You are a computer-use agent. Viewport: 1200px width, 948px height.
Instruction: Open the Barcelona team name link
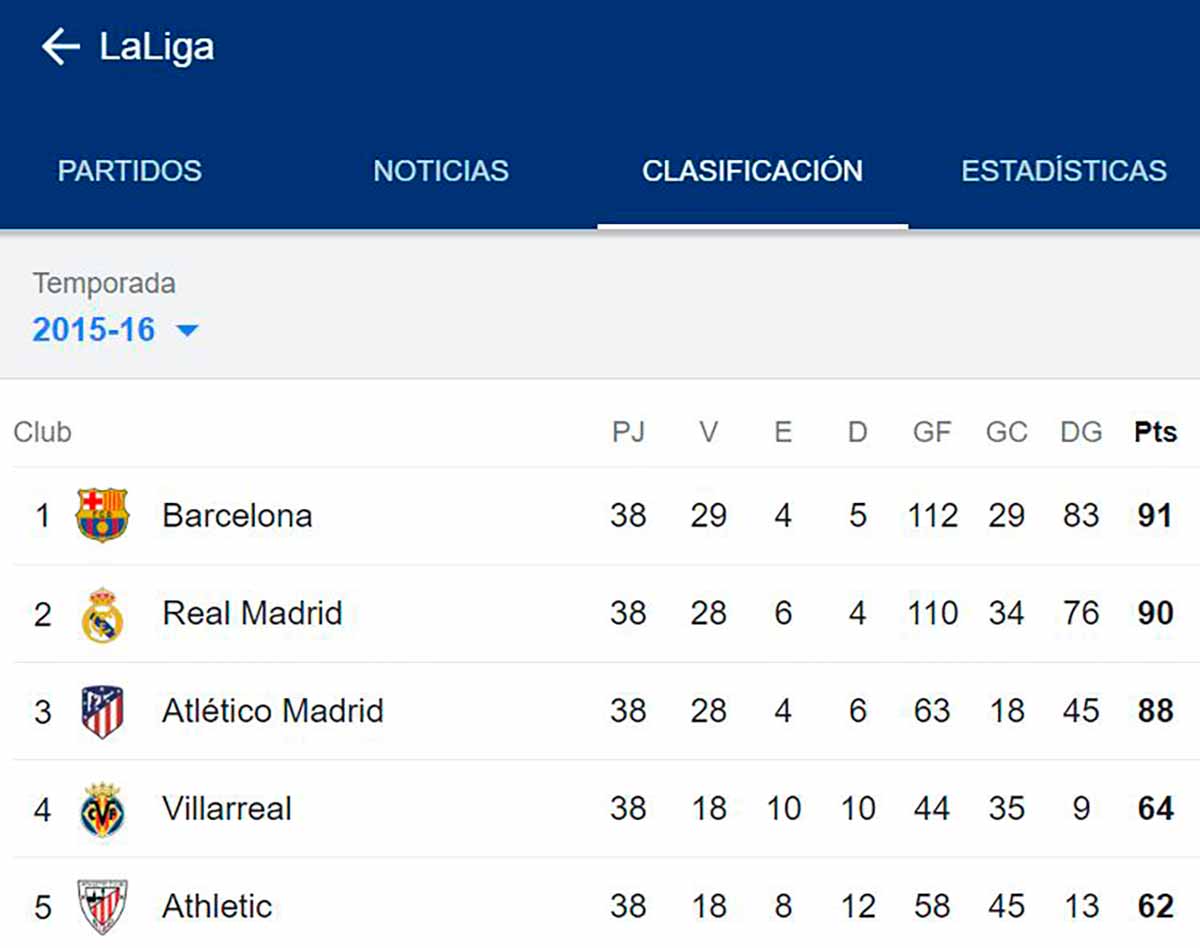click(237, 515)
